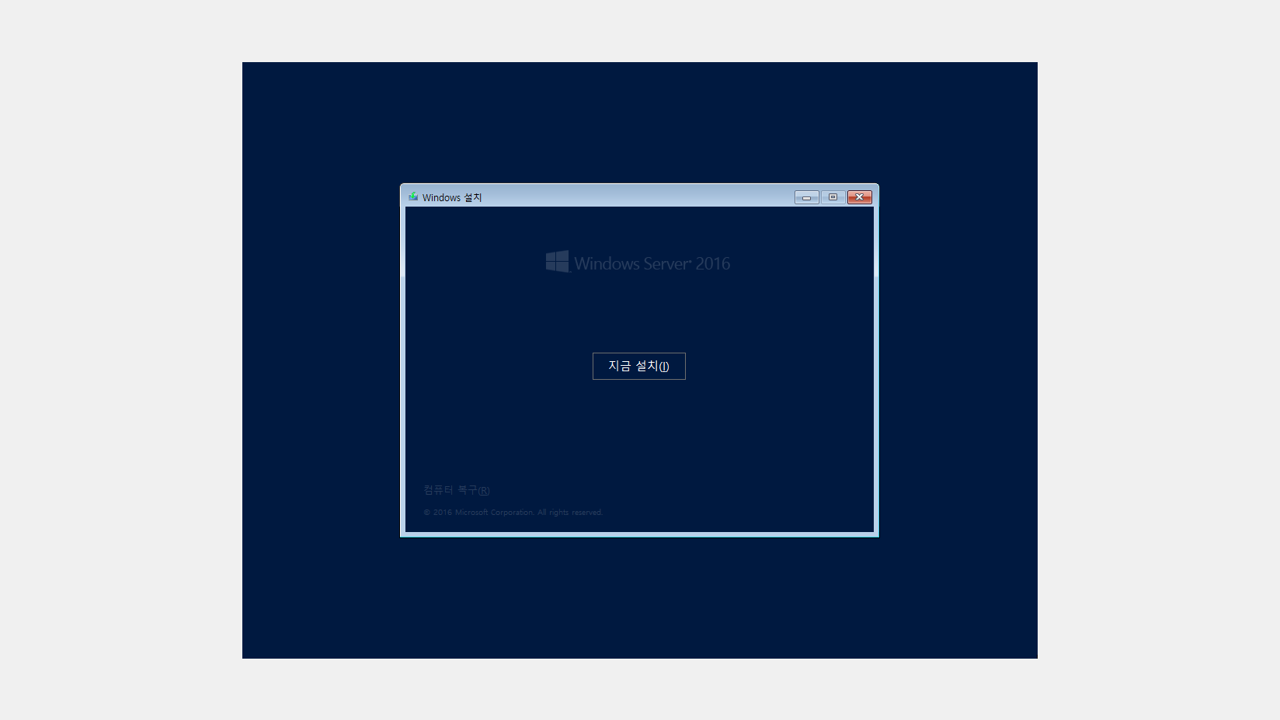
Task: Open the '컴퓨터 복구' repair computer link
Action: (x=456, y=490)
